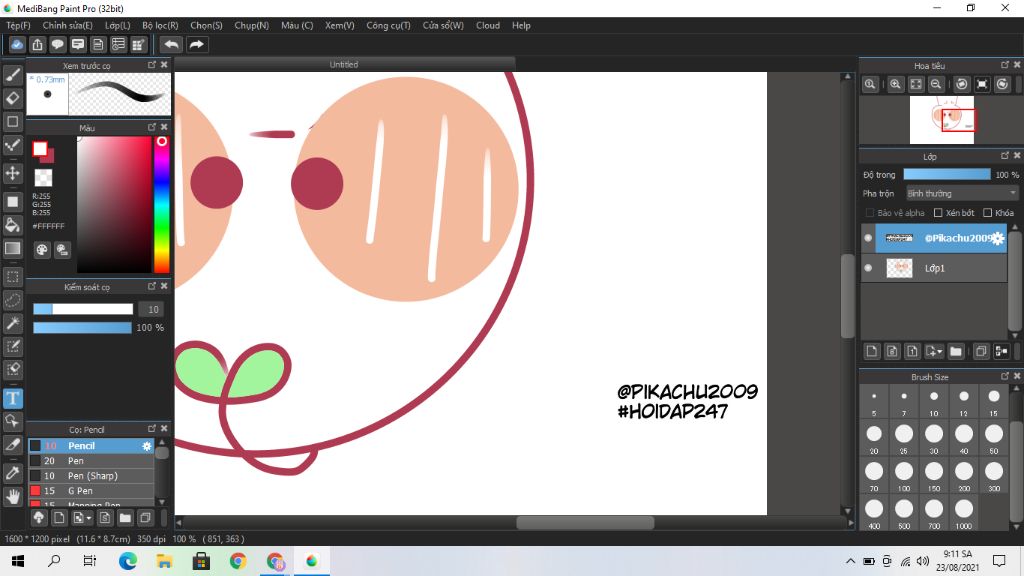The height and width of the screenshot is (576, 1024).
Task: Switch to the Untitled canvas tab
Action: point(344,64)
